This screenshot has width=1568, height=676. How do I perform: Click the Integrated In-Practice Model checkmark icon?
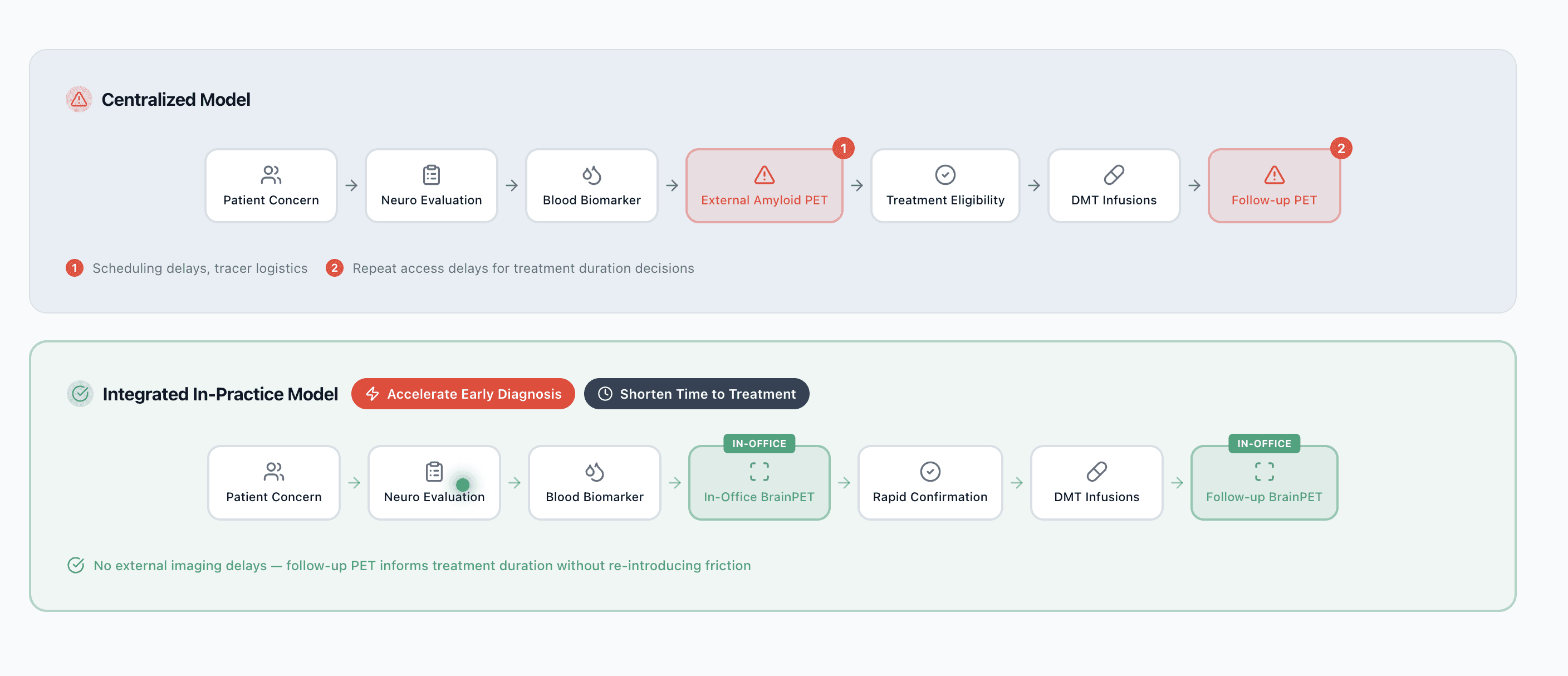coord(80,394)
